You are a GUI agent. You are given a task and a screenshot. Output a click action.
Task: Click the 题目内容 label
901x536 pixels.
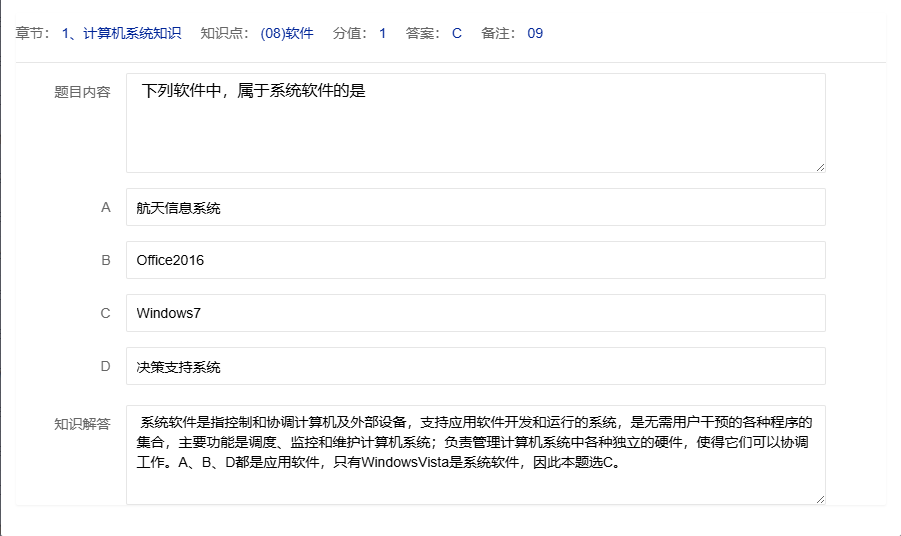click(82, 92)
